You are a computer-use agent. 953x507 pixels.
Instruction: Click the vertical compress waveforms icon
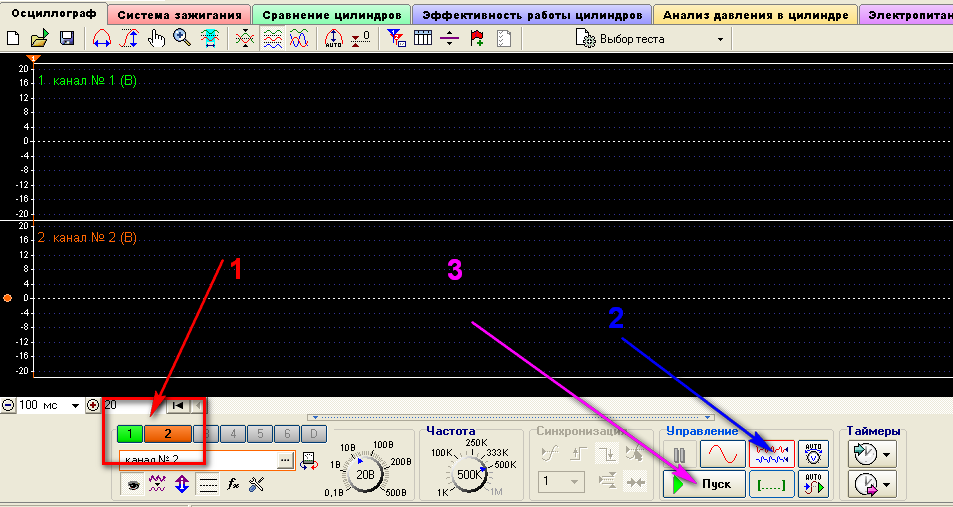[245, 40]
